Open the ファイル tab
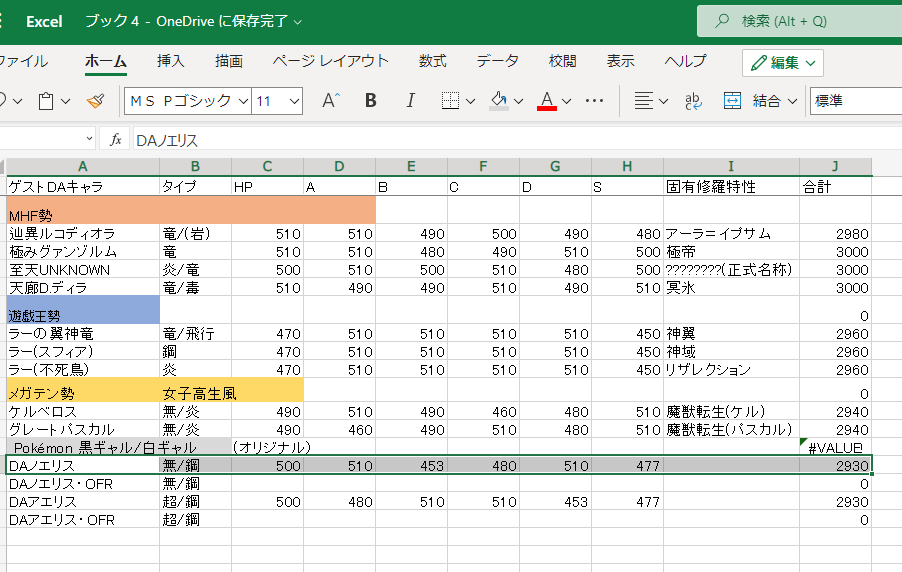Screen dimensions: 902x572 point(22,61)
